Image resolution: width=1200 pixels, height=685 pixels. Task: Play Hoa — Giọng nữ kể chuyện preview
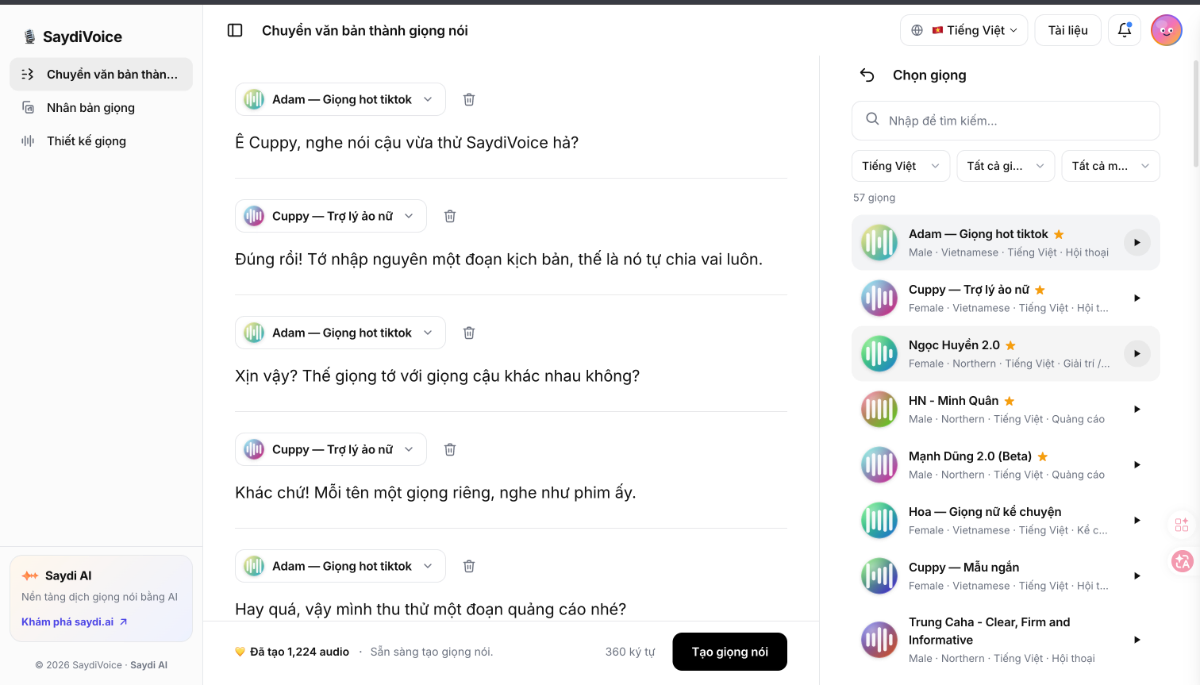(x=1136, y=520)
